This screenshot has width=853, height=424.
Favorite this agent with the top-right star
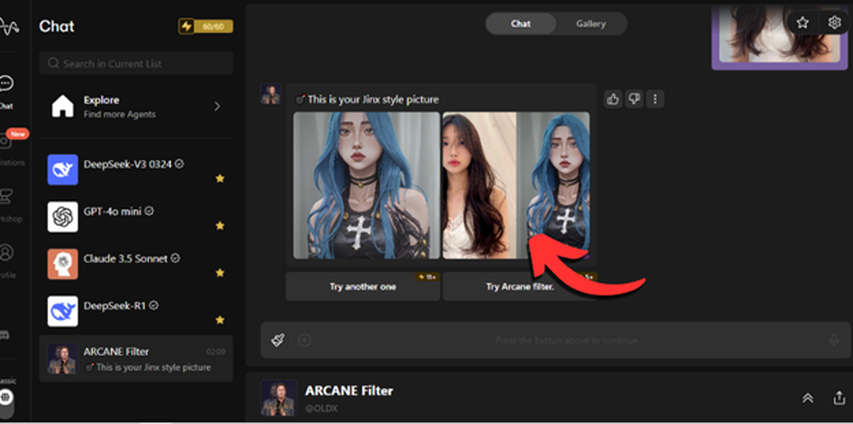[802, 23]
